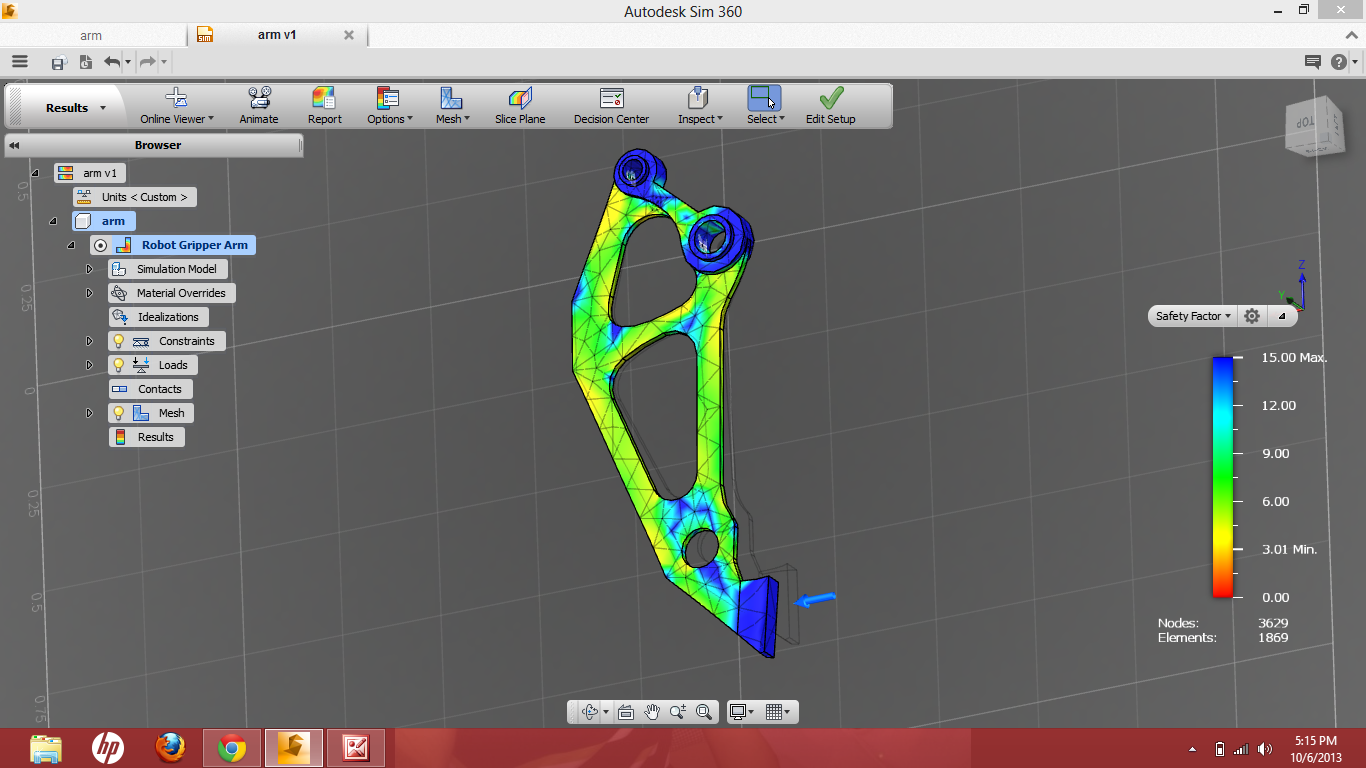Select the Pan hand tool
1366x768 pixels.
point(652,712)
